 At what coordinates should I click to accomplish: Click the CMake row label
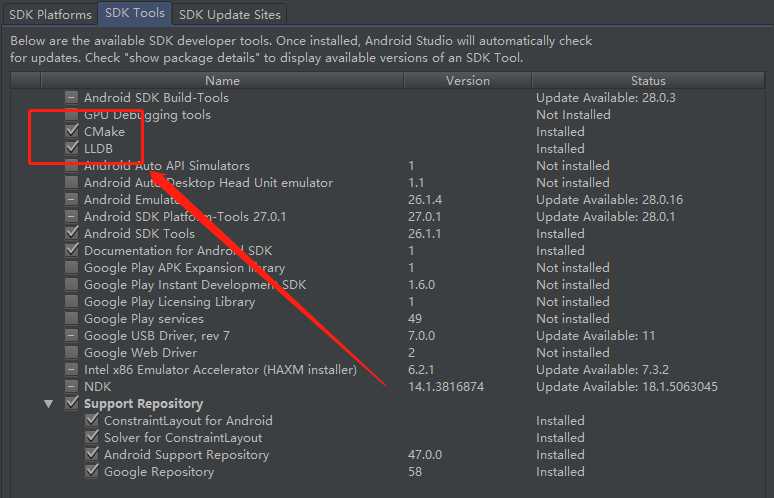104,132
